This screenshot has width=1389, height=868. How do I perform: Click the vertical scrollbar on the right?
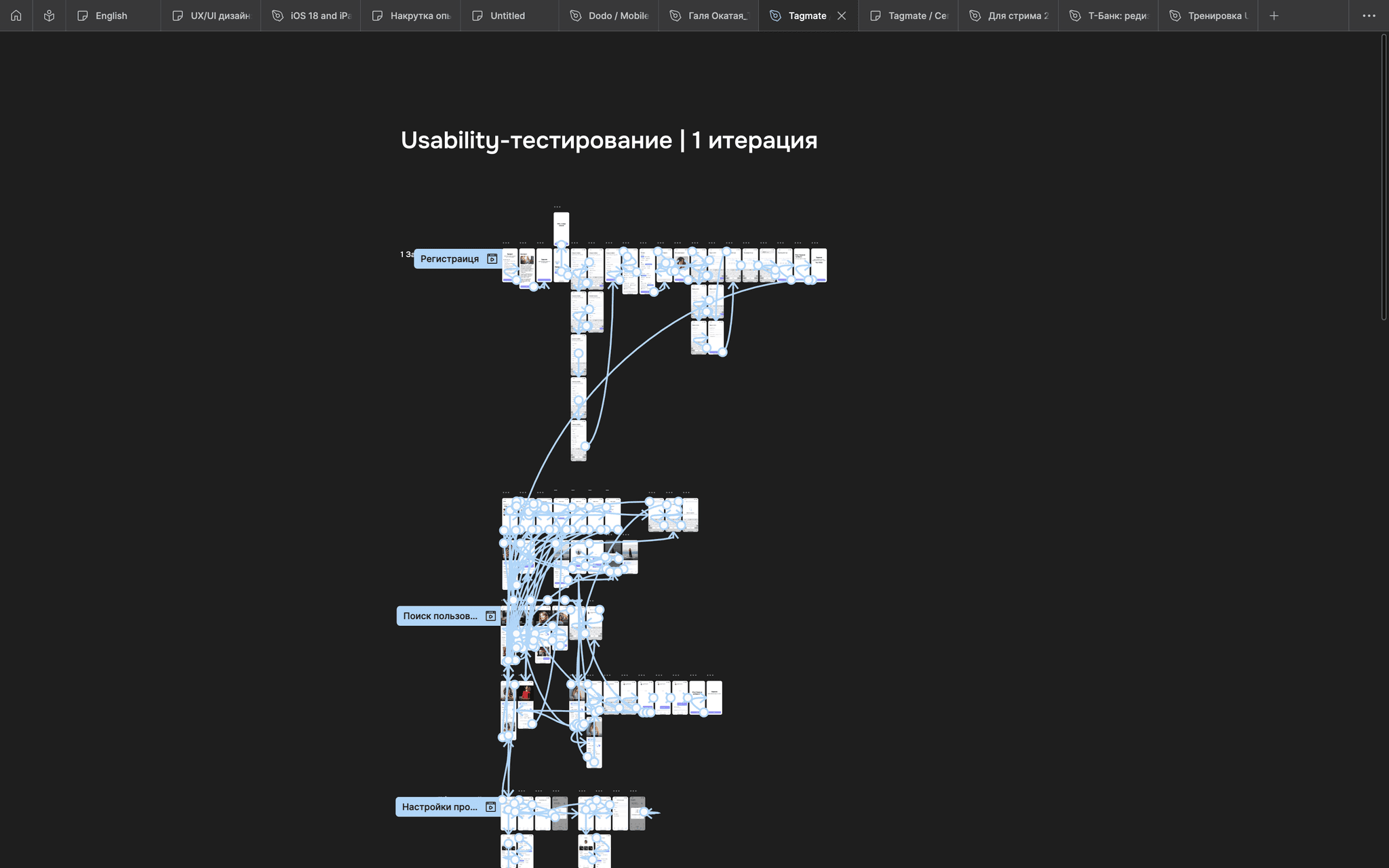coord(1384,176)
